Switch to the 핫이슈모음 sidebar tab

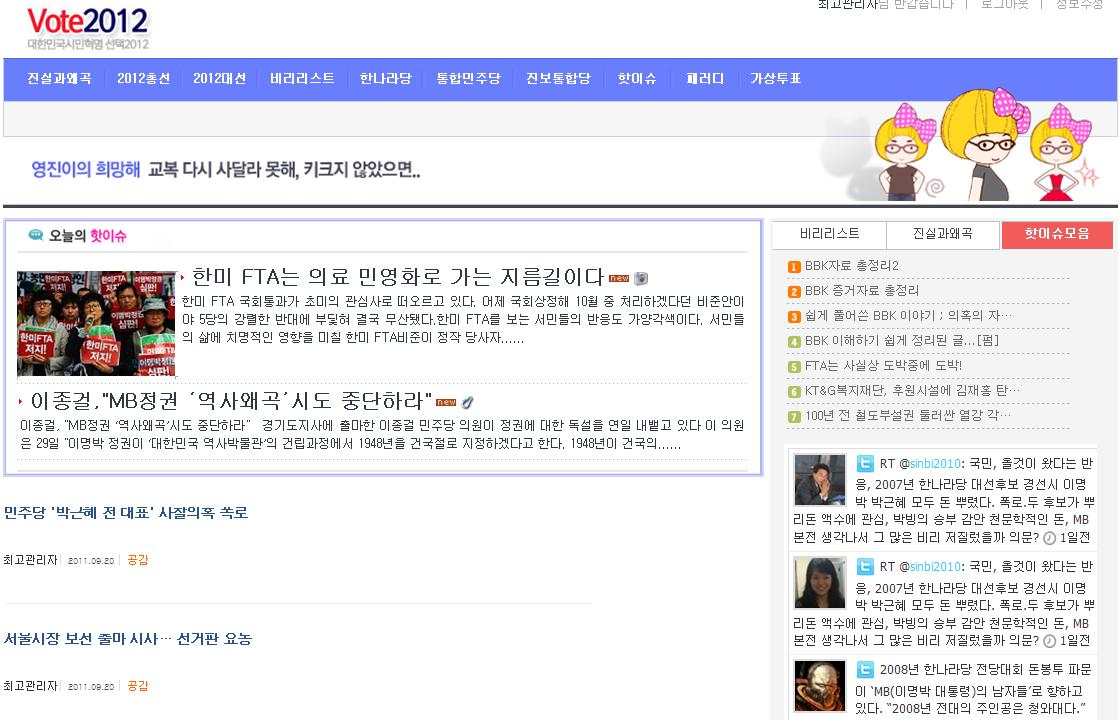tap(1057, 234)
